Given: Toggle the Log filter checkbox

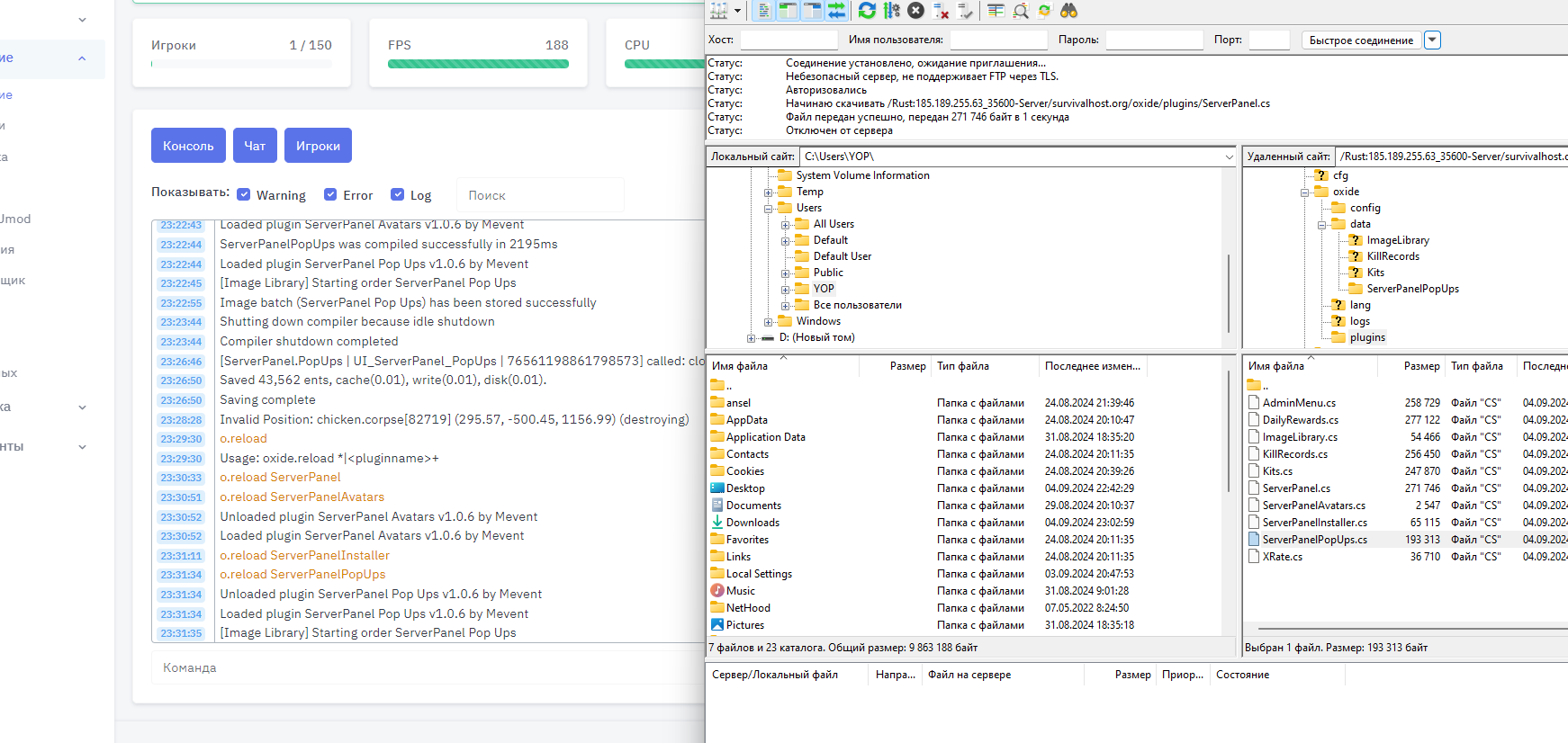Looking at the screenshot, I should click(x=397, y=194).
